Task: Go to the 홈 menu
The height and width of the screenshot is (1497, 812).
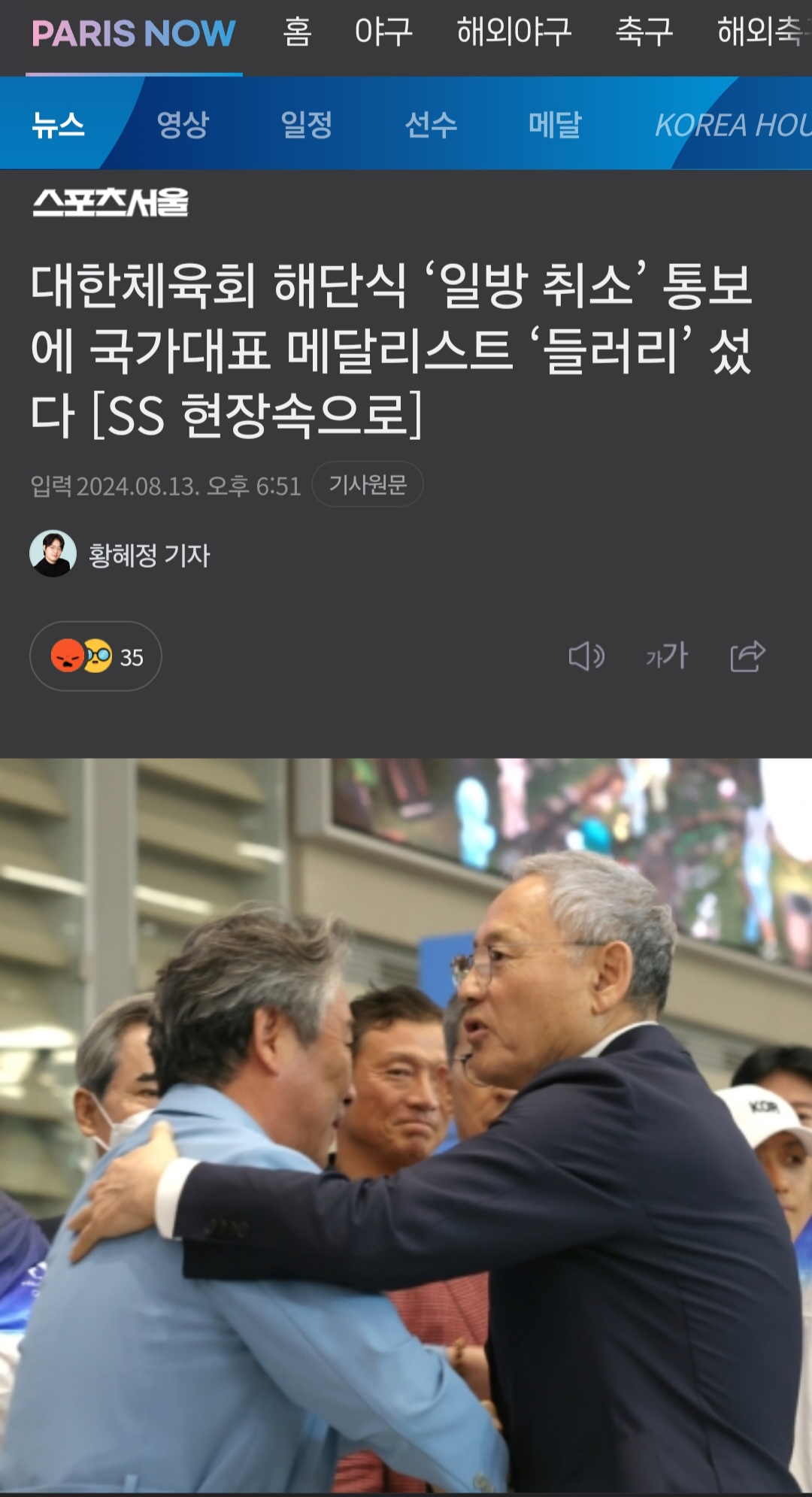Action: point(297,32)
